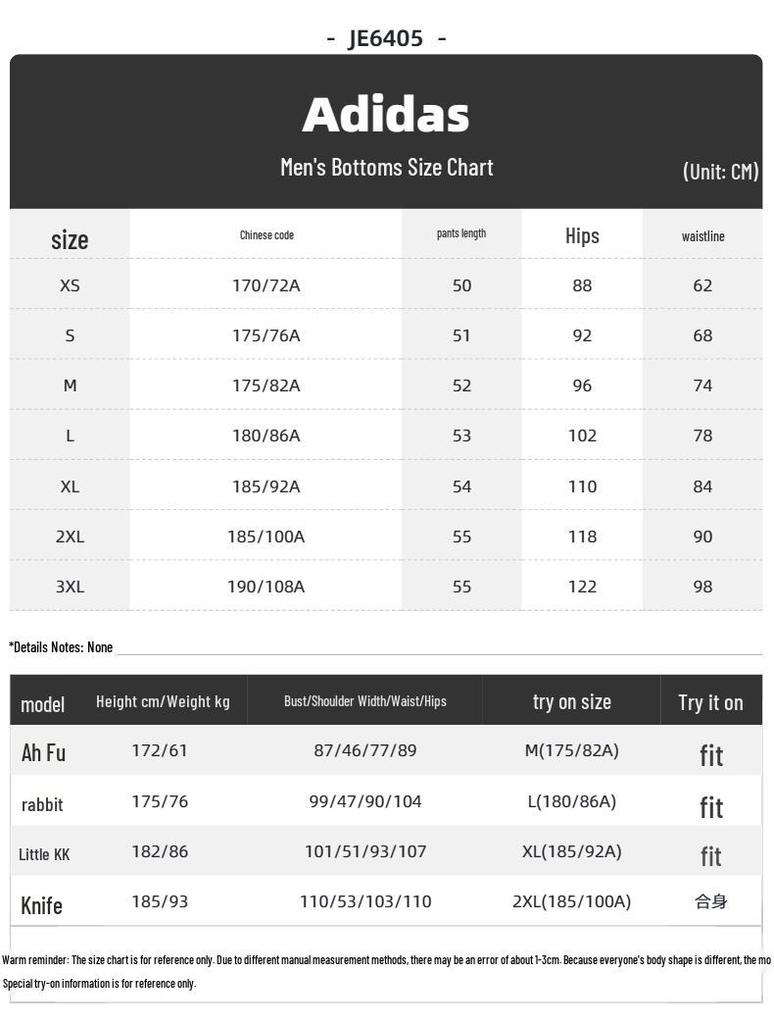
Task: Click the waistline column header
Action: coord(703,236)
